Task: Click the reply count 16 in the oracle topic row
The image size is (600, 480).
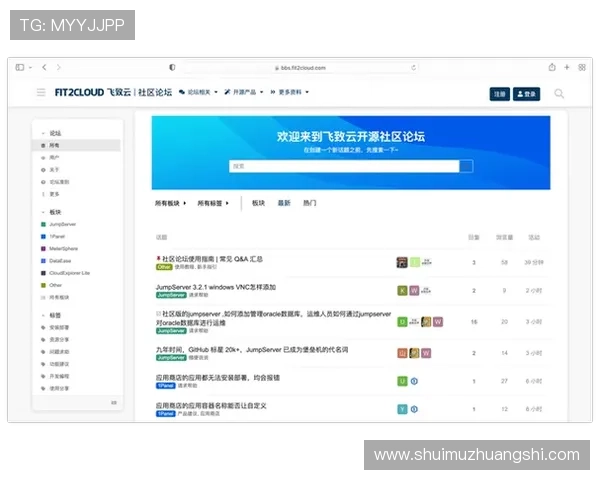Action: click(474, 322)
